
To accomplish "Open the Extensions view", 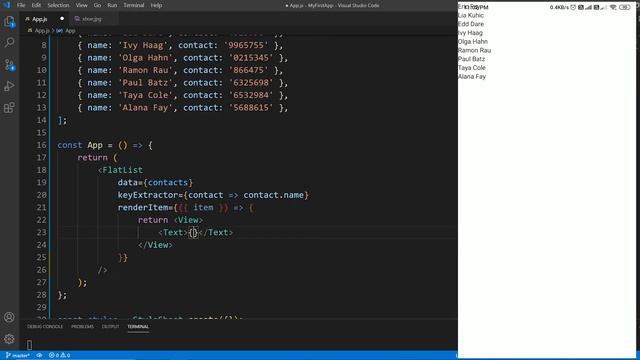I will point(9,108).
